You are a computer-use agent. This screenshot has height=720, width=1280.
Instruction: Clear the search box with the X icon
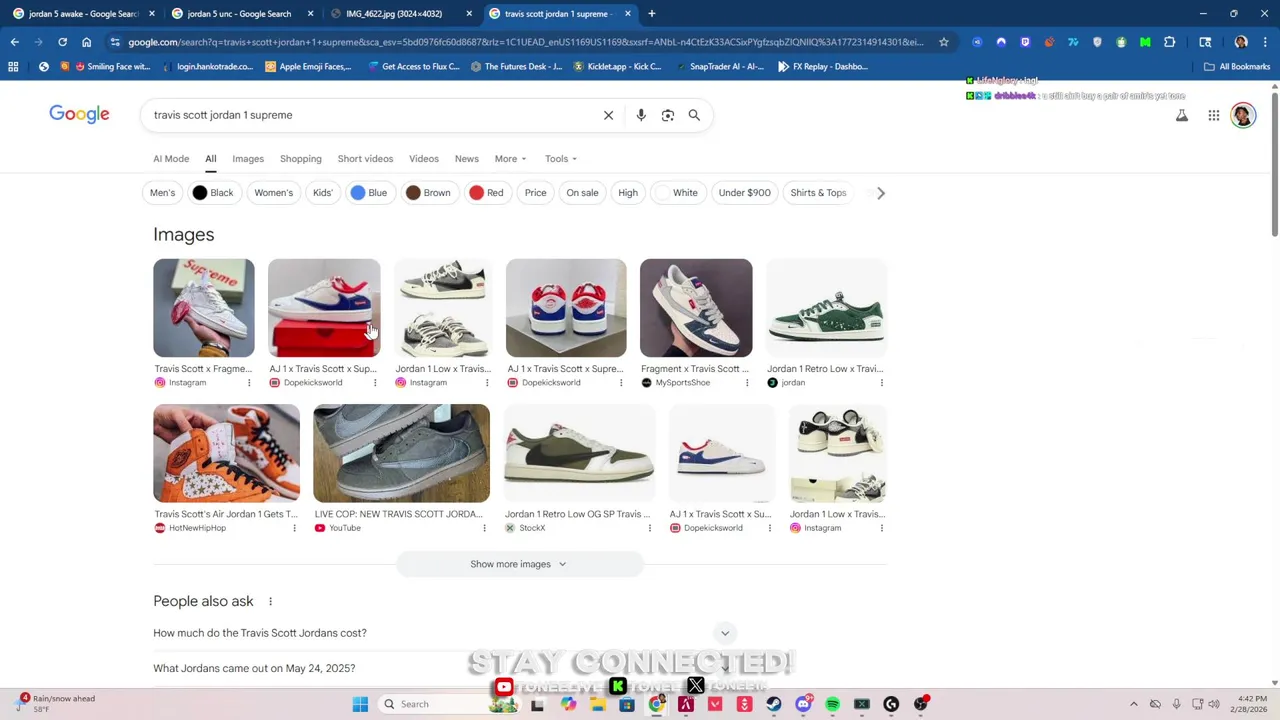point(608,115)
